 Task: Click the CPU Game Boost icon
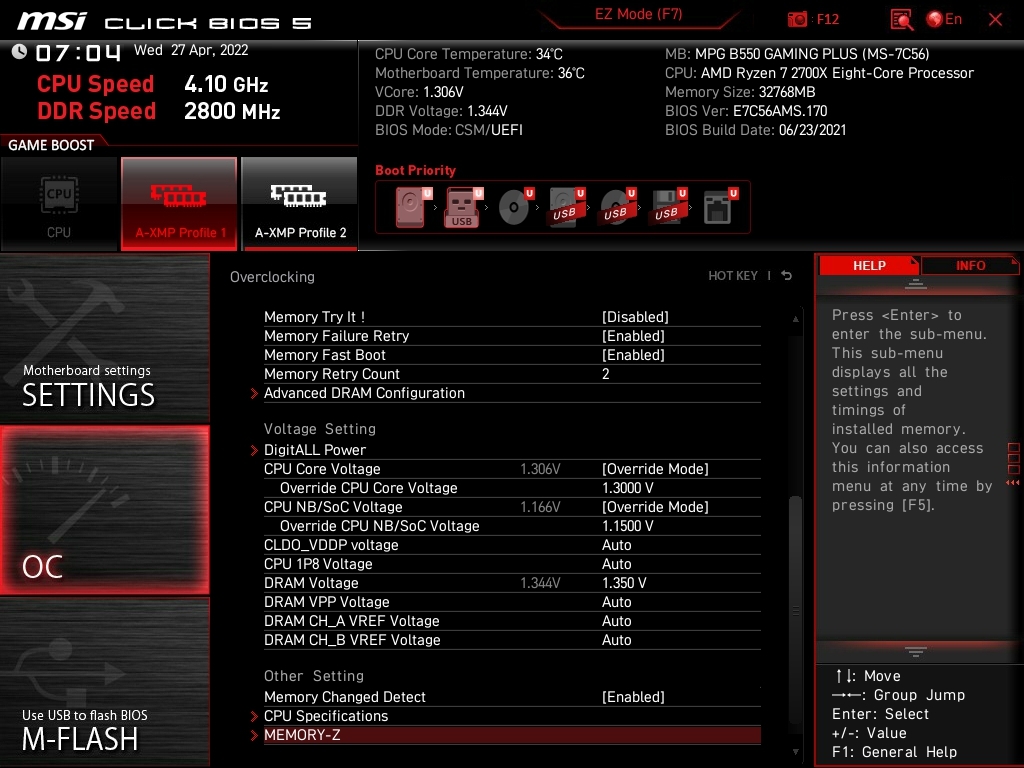[59, 203]
